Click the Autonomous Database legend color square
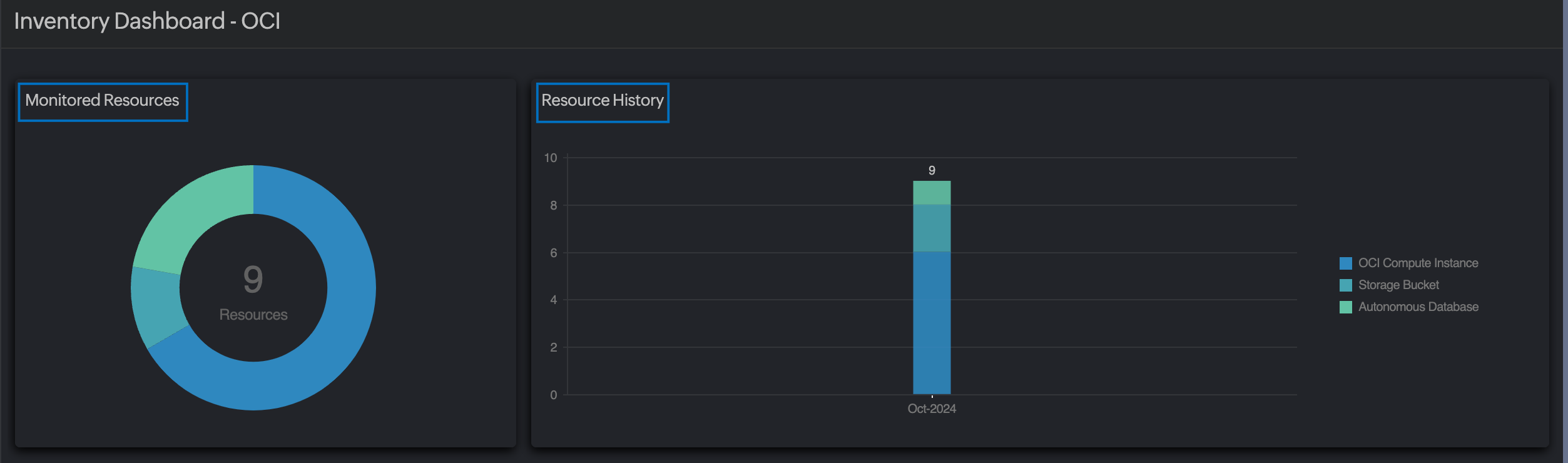1568x463 pixels. (x=1345, y=307)
